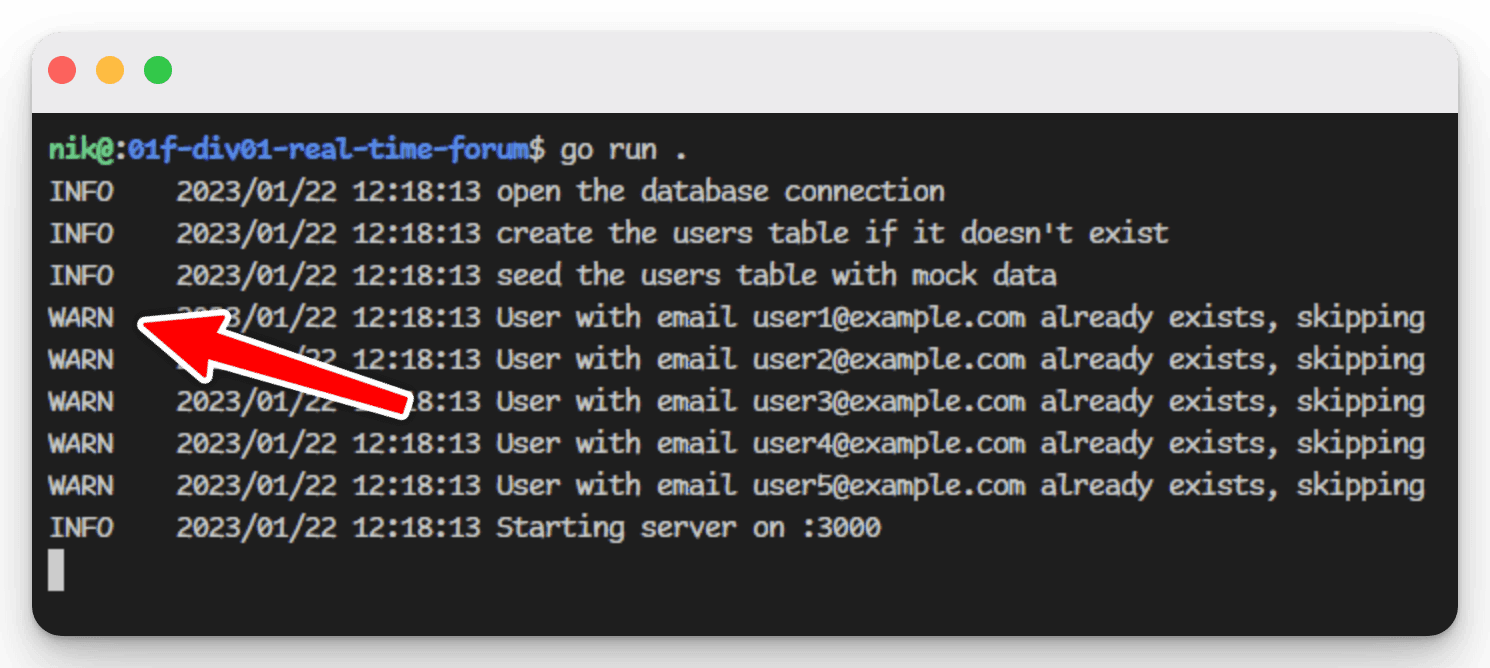Click the green maximize window button
1490x668 pixels.
pos(158,70)
